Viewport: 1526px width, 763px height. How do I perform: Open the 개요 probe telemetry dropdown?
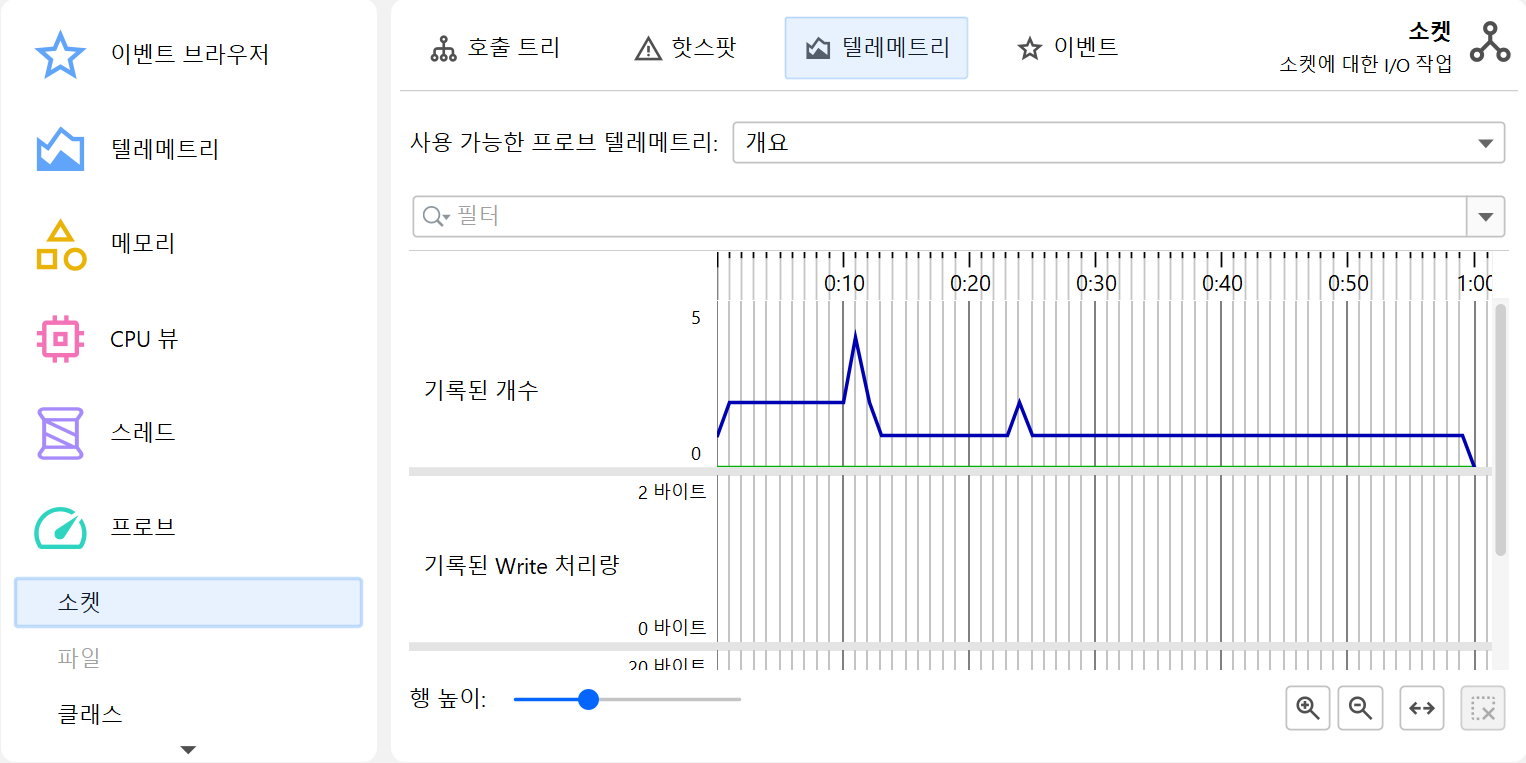pos(1118,143)
